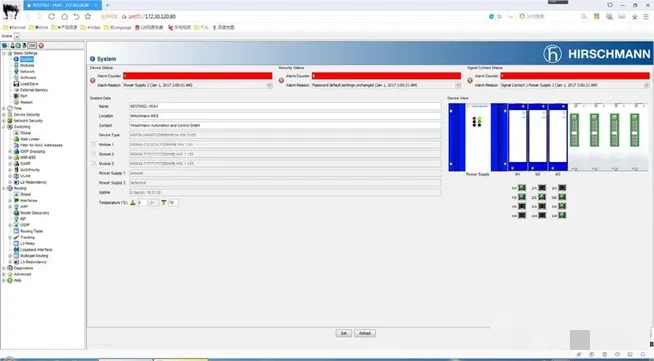Reload the page with browser refresh button
654x361 pixels.
(x=52, y=16)
